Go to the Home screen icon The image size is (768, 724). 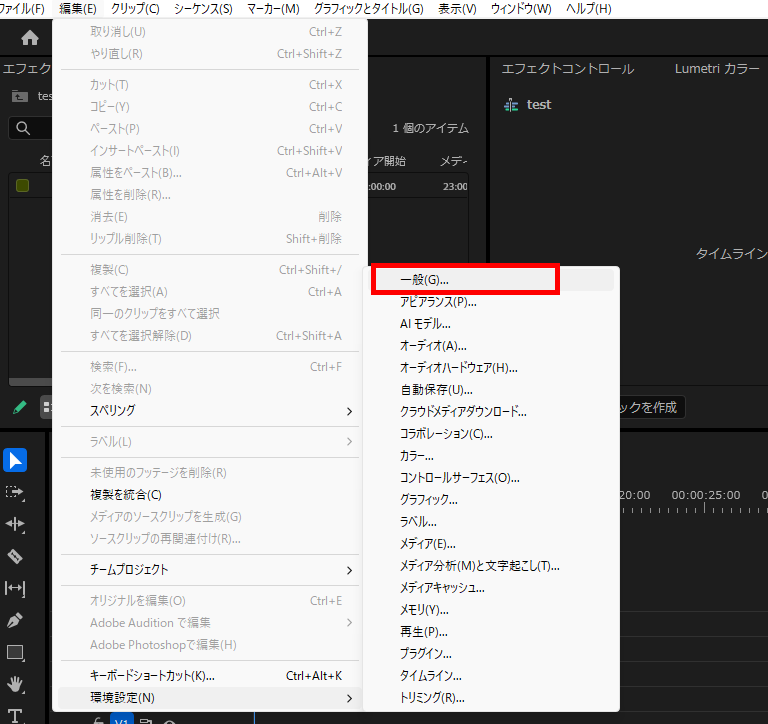[x=30, y=37]
